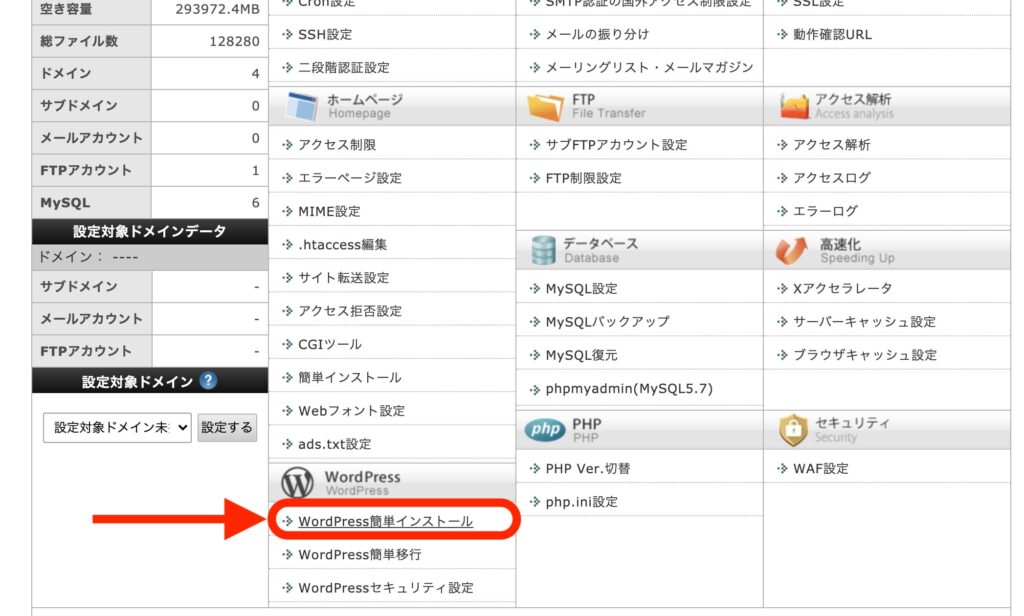Open サーバーキャッシュ設定 link
The image size is (1024, 616).
point(865,322)
